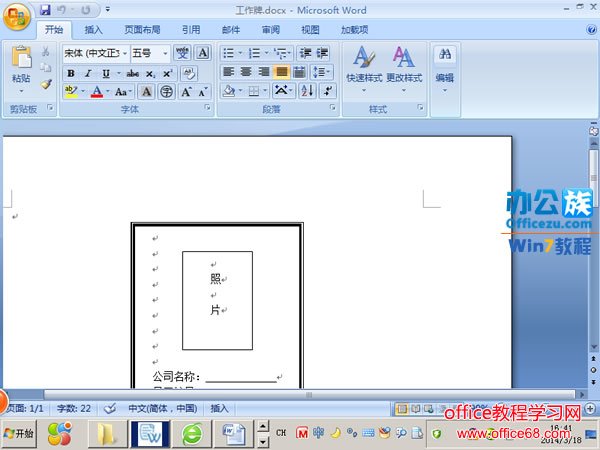Click the language indicator 中文(简体, 中国)
This screenshot has width=600, height=450.
(163, 409)
